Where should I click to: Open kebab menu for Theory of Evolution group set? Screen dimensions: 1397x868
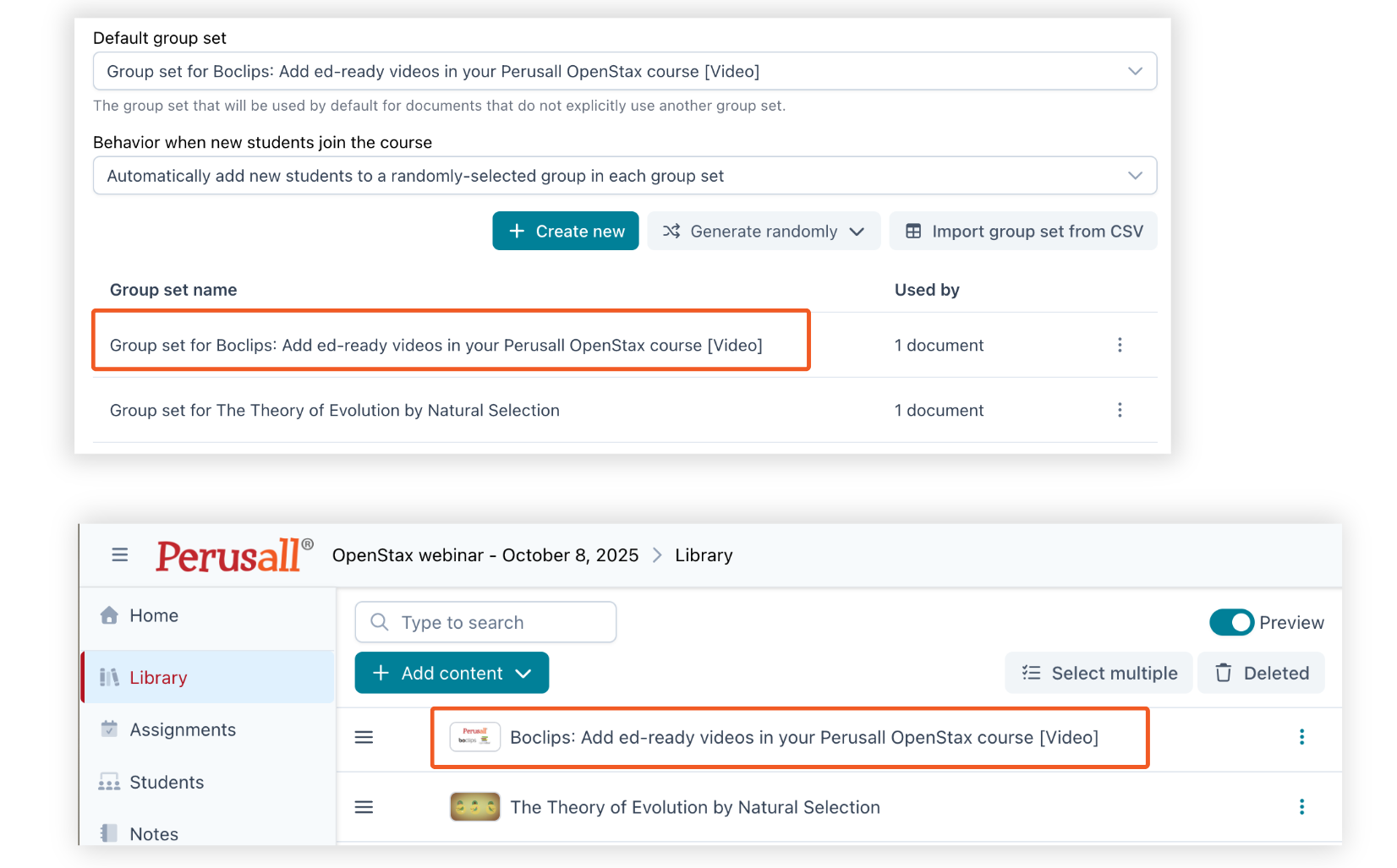pos(1120,410)
